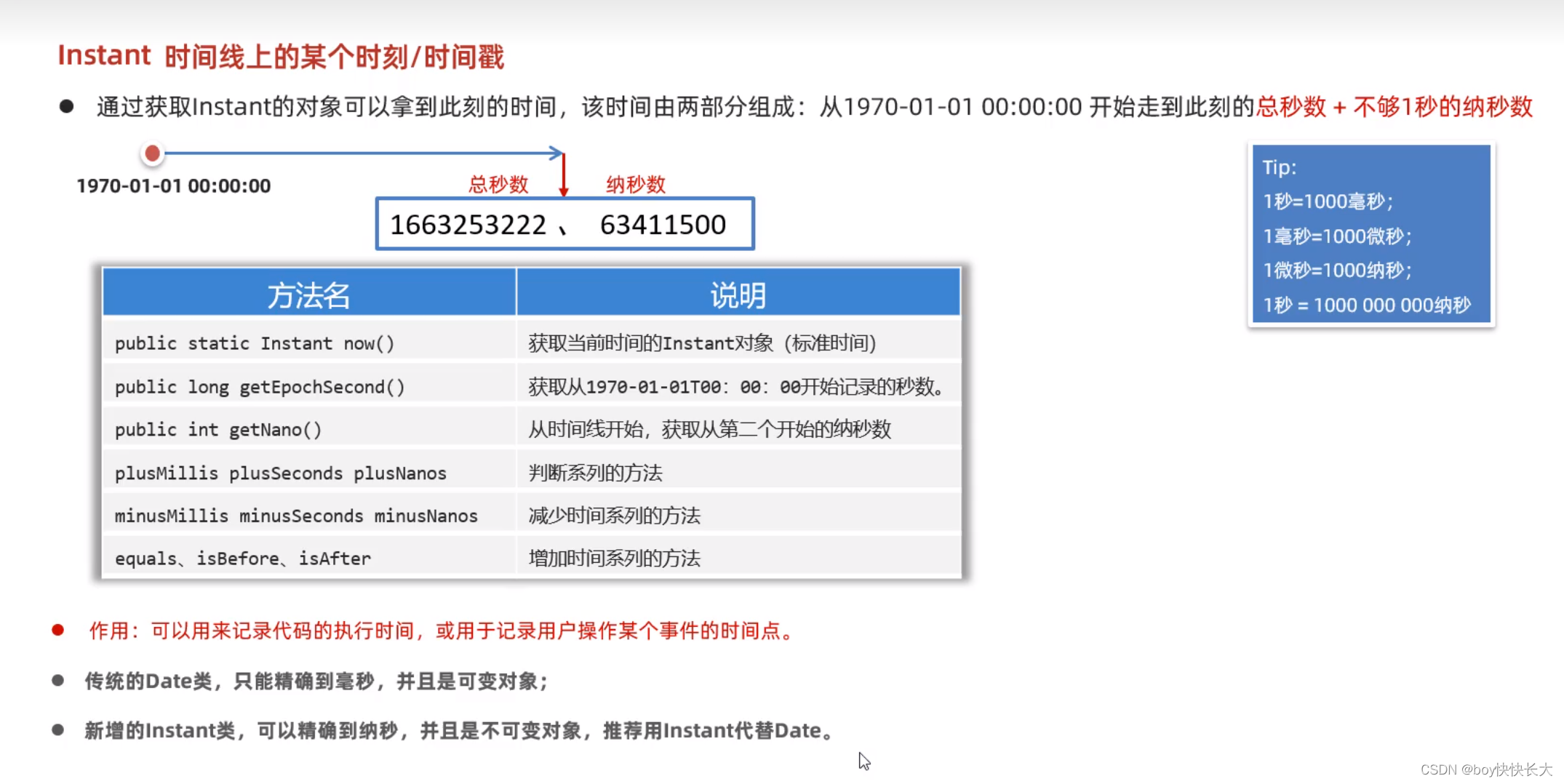The image size is (1564, 784).
Task: Click the red highlighted text 总秒数 + 不够1秒的纳秒数
Action: pyautogui.click(x=1395, y=108)
